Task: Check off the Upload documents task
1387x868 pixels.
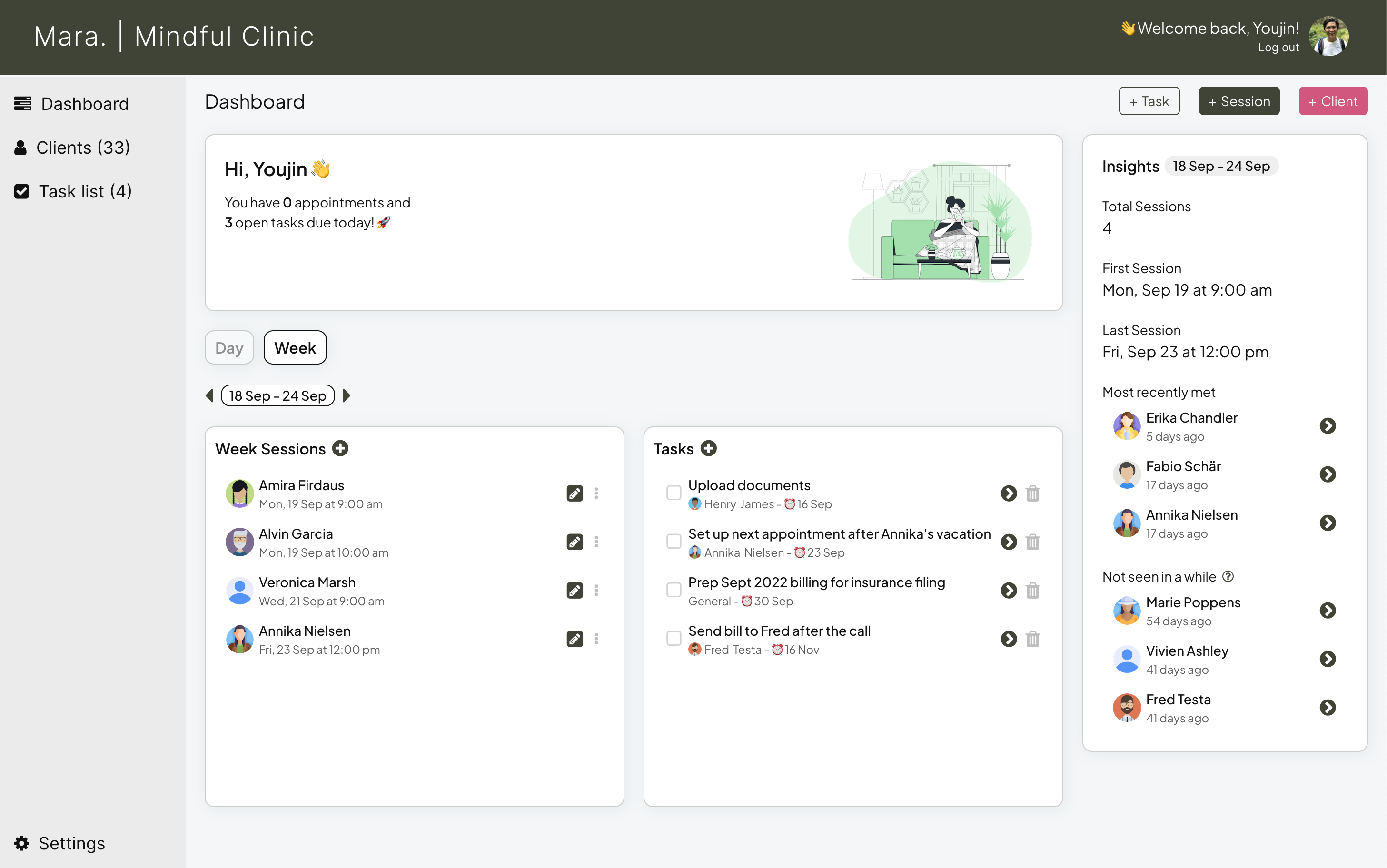Action: click(x=674, y=493)
